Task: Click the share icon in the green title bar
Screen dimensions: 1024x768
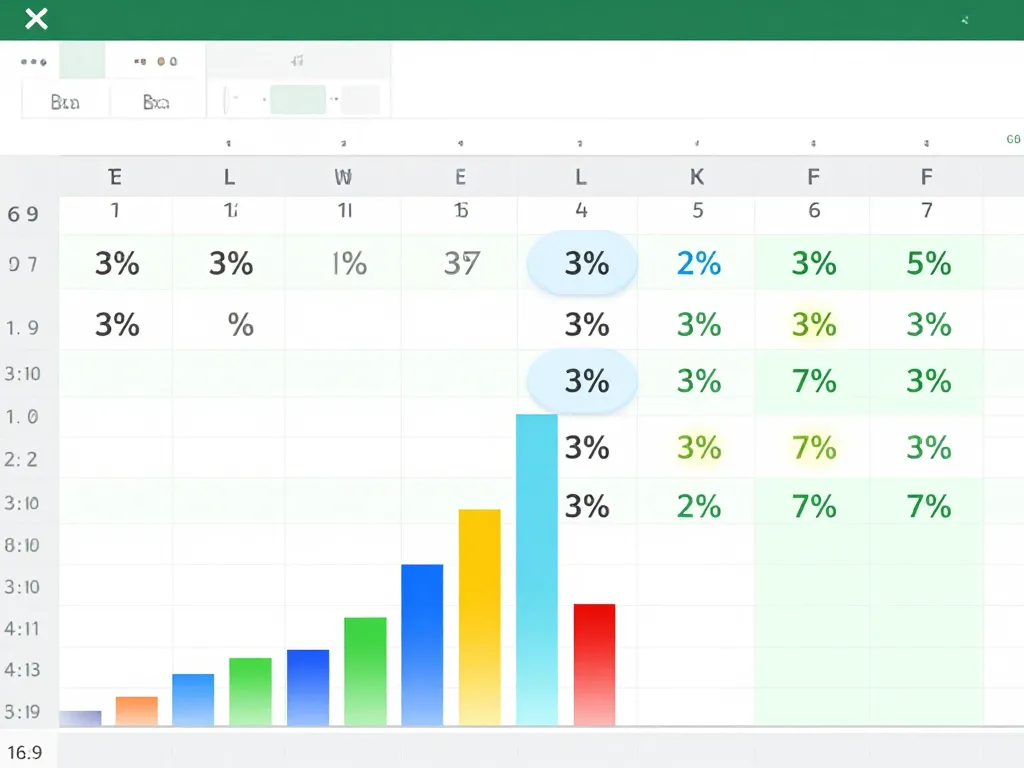Action: tap(963, 19)
